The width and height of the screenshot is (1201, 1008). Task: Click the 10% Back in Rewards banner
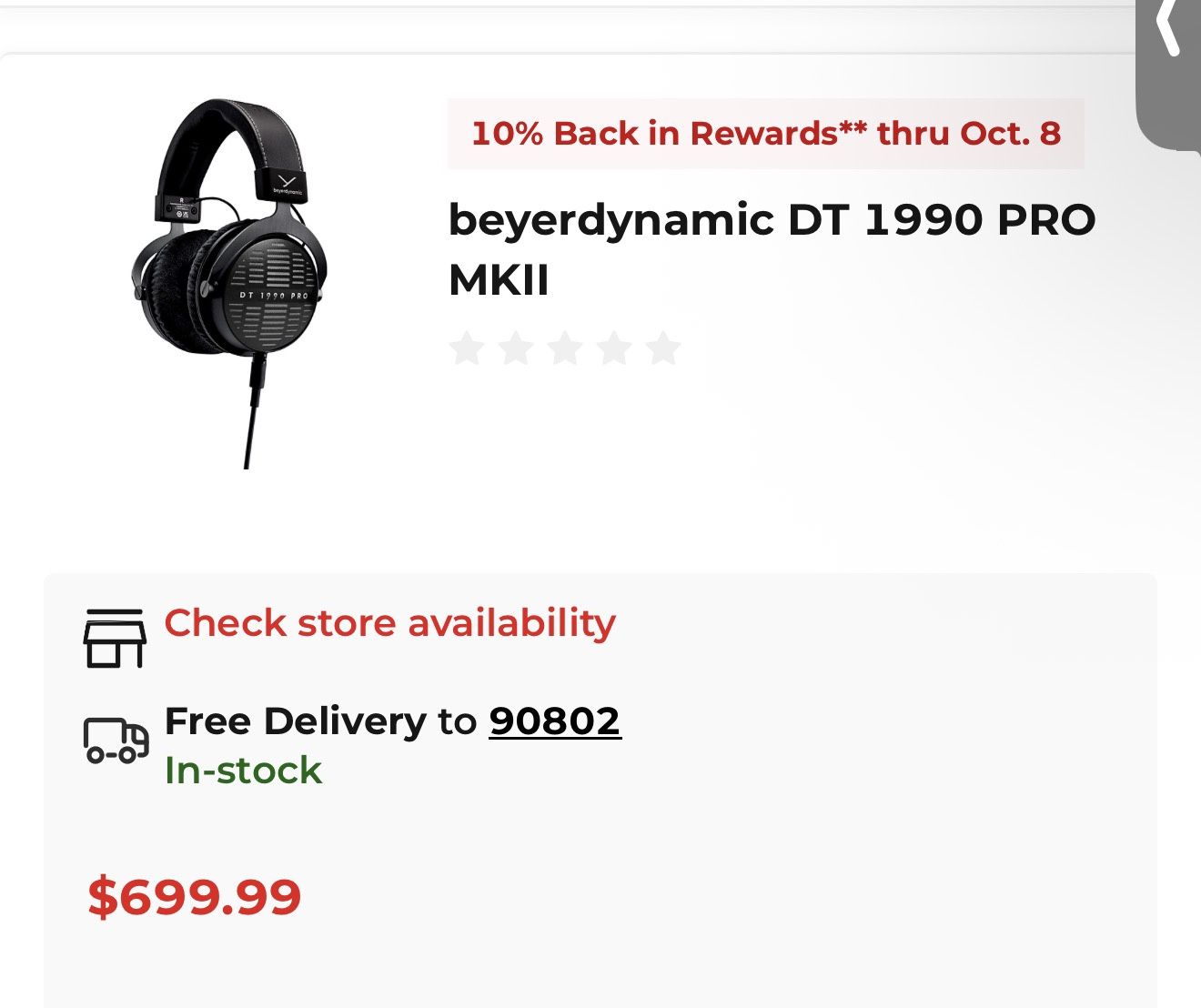click(x=766, y=134)
